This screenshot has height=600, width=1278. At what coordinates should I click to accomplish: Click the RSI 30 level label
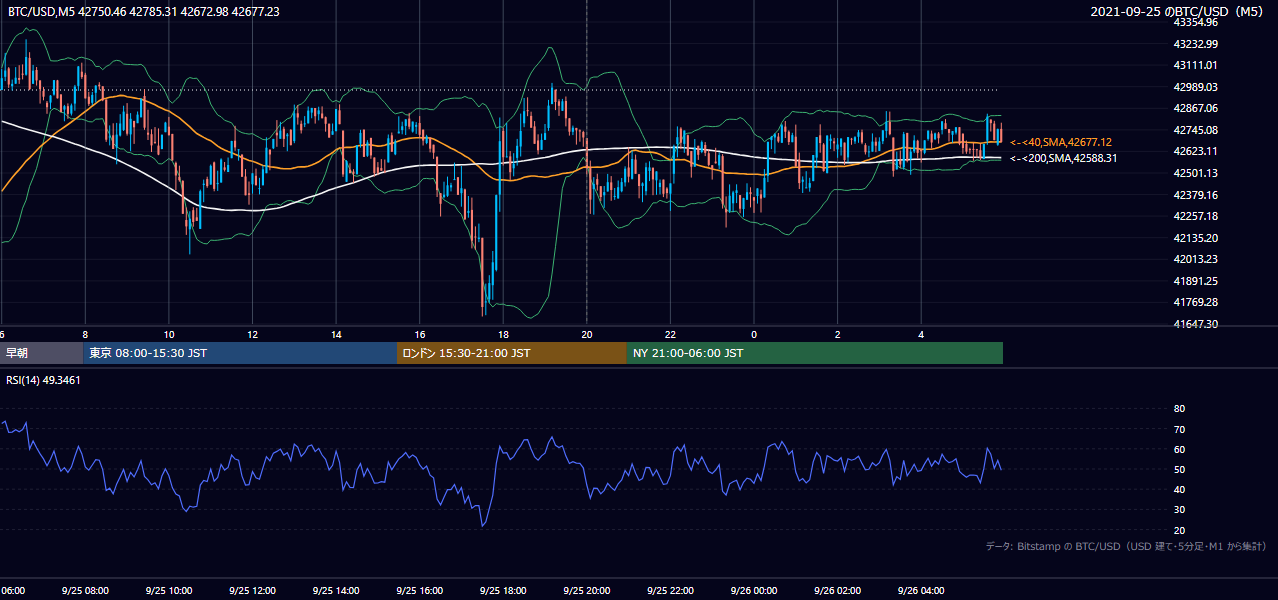1179,510
